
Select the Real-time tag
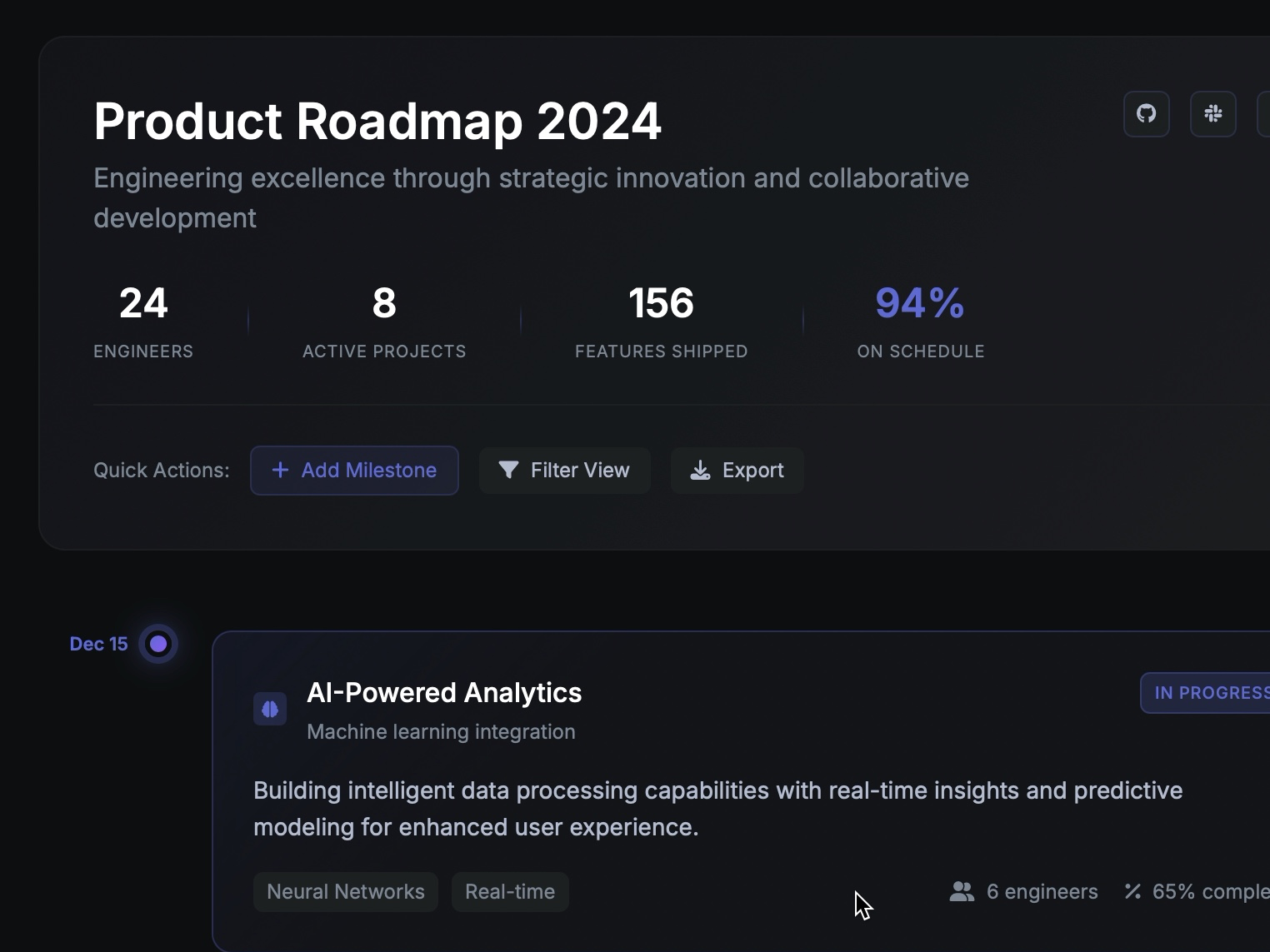pyautogui.click(x=509, y=891)
